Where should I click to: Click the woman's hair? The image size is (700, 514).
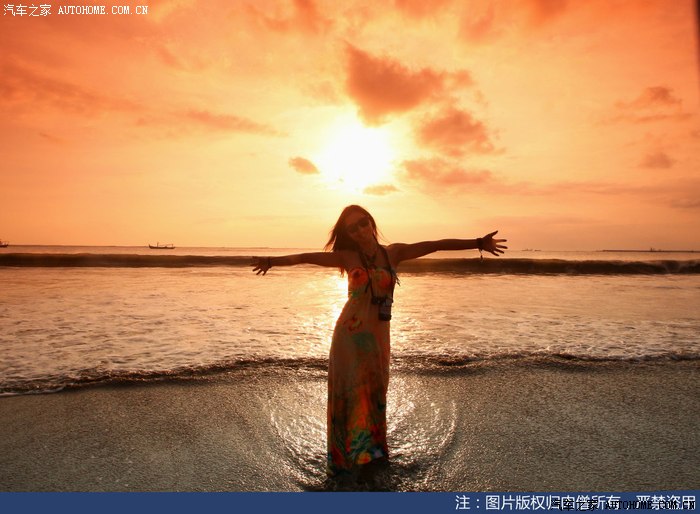click(x=340, y=232)
